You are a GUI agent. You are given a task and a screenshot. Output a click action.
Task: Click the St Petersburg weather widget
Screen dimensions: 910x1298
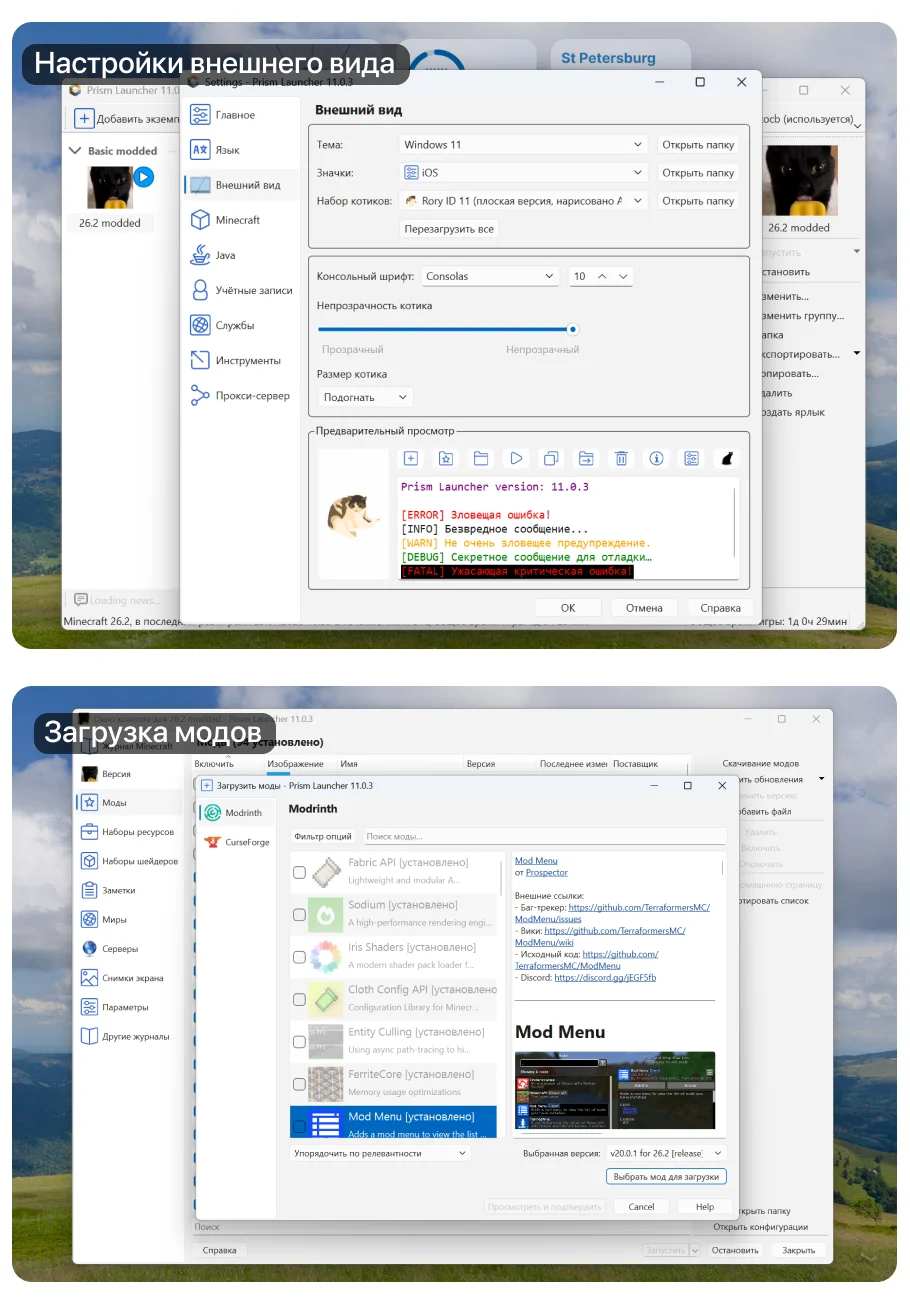[620, 56]
